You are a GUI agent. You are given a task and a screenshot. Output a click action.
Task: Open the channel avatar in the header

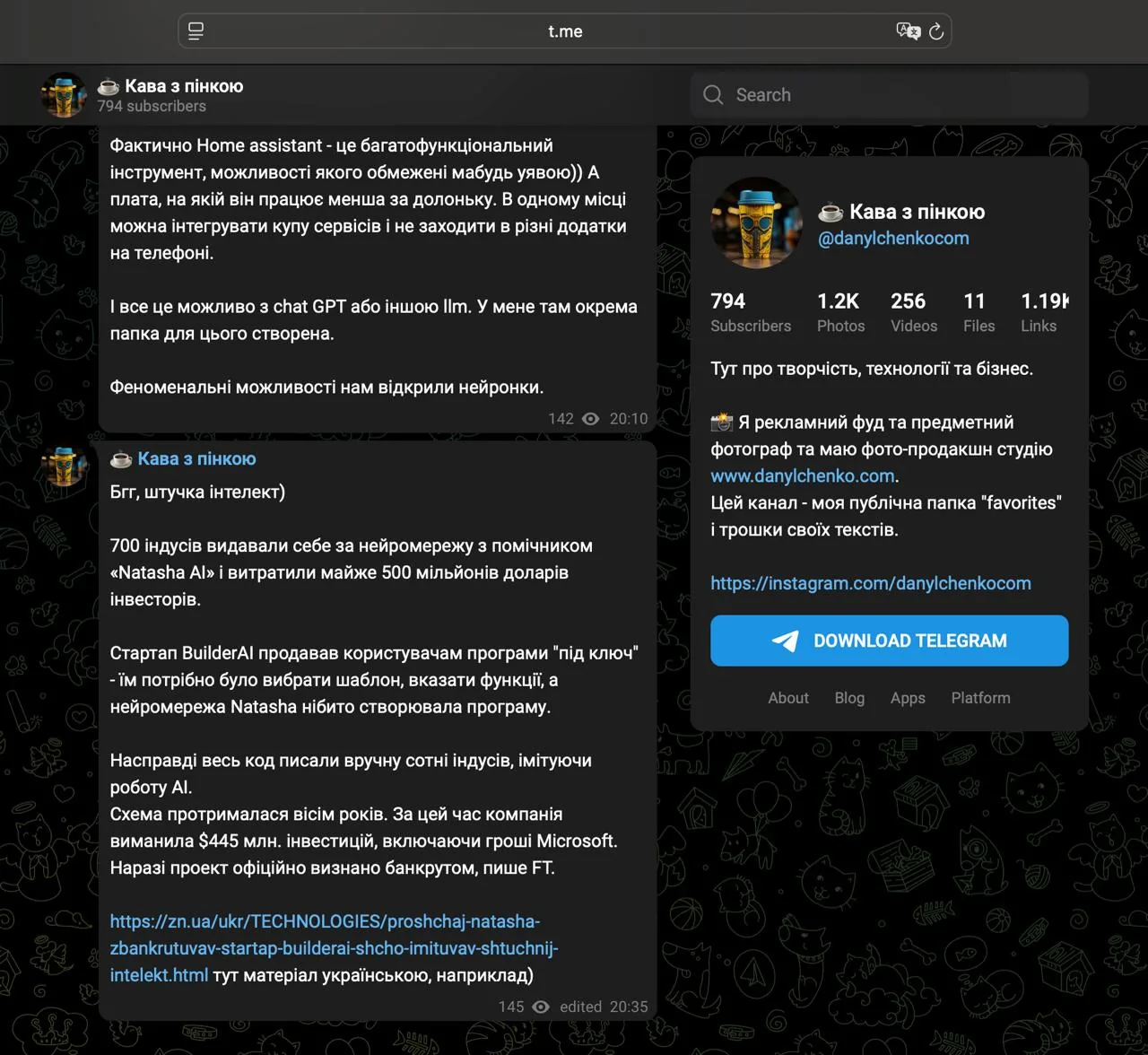click(x=64, y=95)
